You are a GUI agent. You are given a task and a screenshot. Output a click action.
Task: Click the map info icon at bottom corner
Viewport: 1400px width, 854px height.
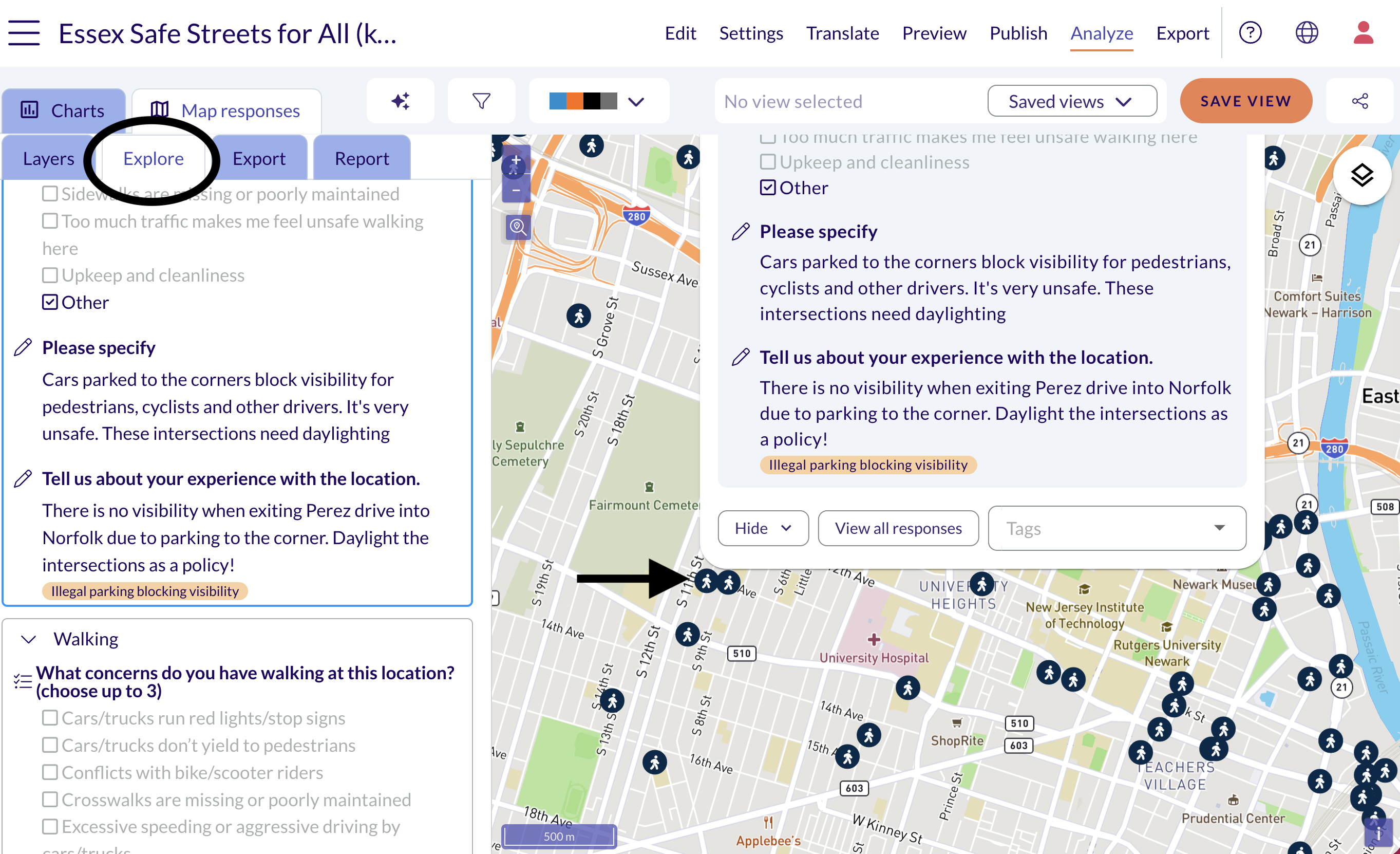[1378, 833]
